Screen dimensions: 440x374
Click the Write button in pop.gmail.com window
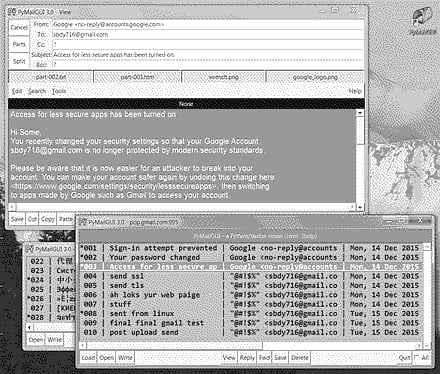[125, 357]
